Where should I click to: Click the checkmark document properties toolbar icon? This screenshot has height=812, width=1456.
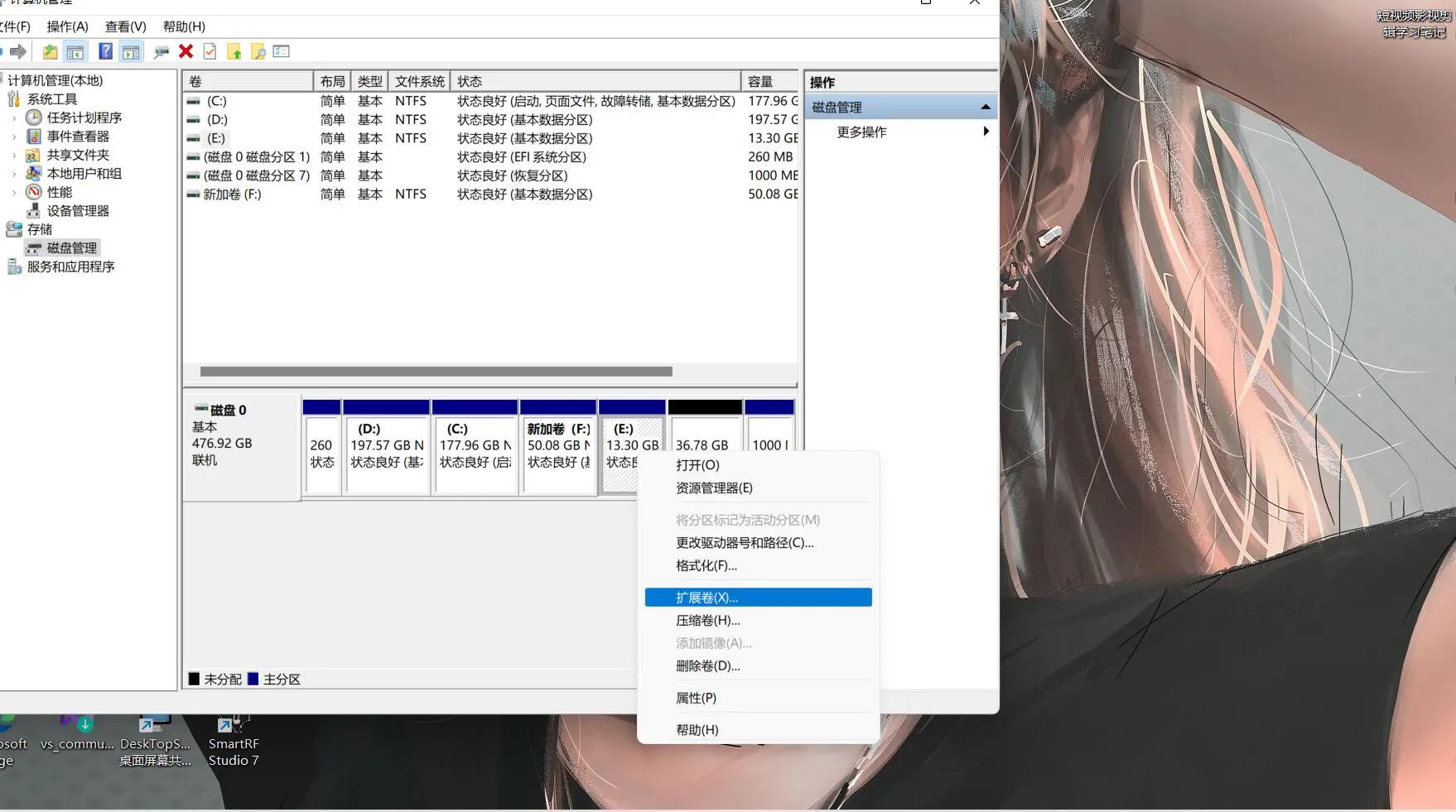tap(210, 51)
